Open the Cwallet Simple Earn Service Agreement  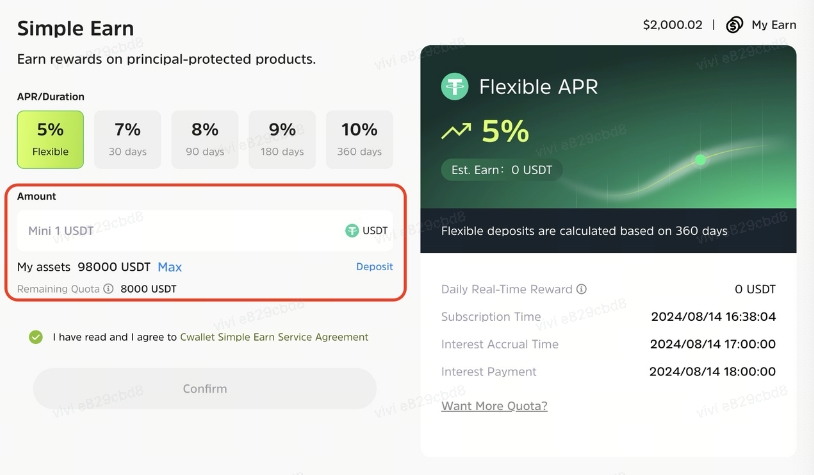(274, 338)
